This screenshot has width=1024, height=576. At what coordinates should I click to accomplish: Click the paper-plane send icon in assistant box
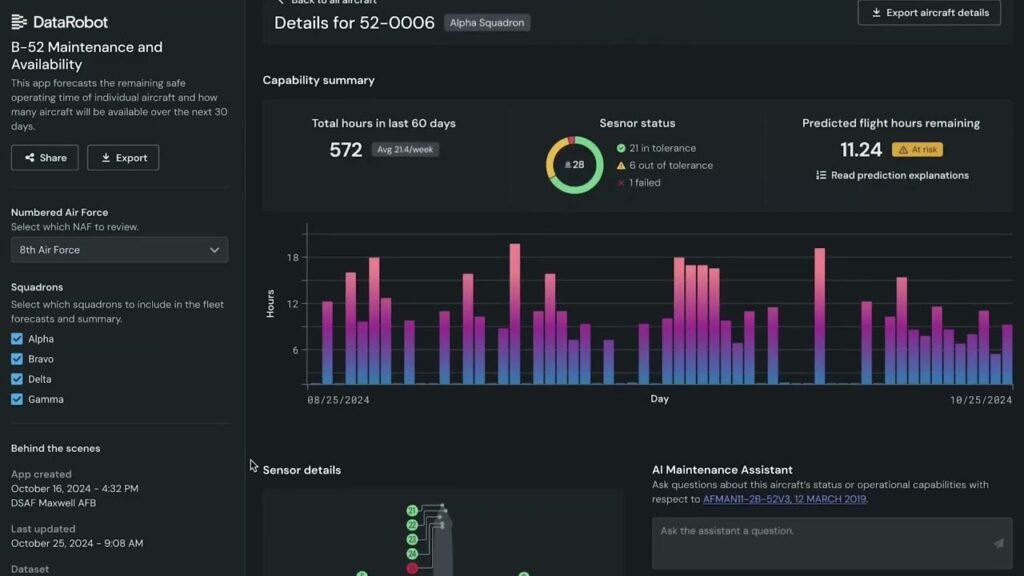click(x=996, y=541)
